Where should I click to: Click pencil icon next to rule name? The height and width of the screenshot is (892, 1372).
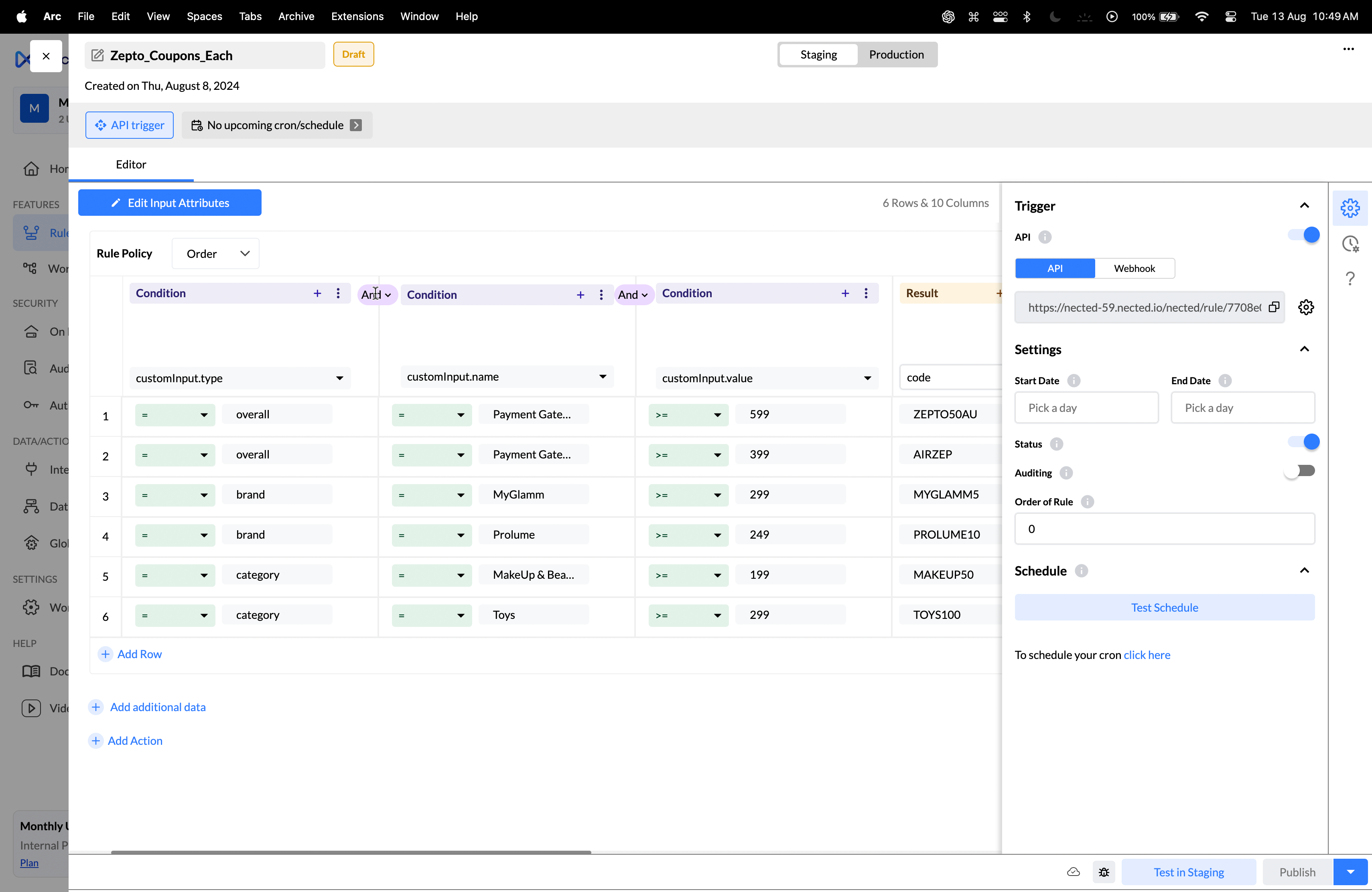[98, 55]
